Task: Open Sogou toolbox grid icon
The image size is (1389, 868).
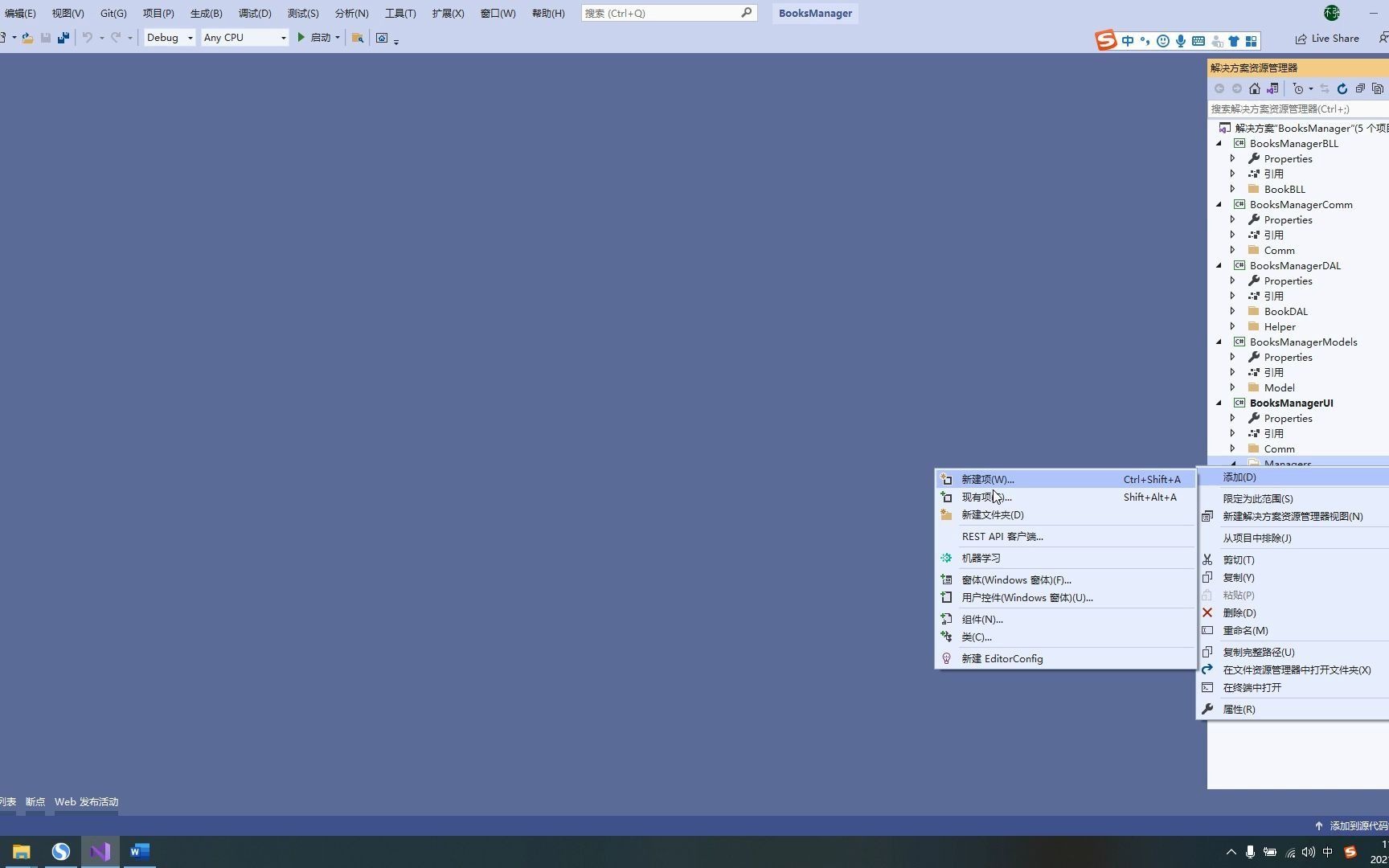Action: pos(1251,41)
